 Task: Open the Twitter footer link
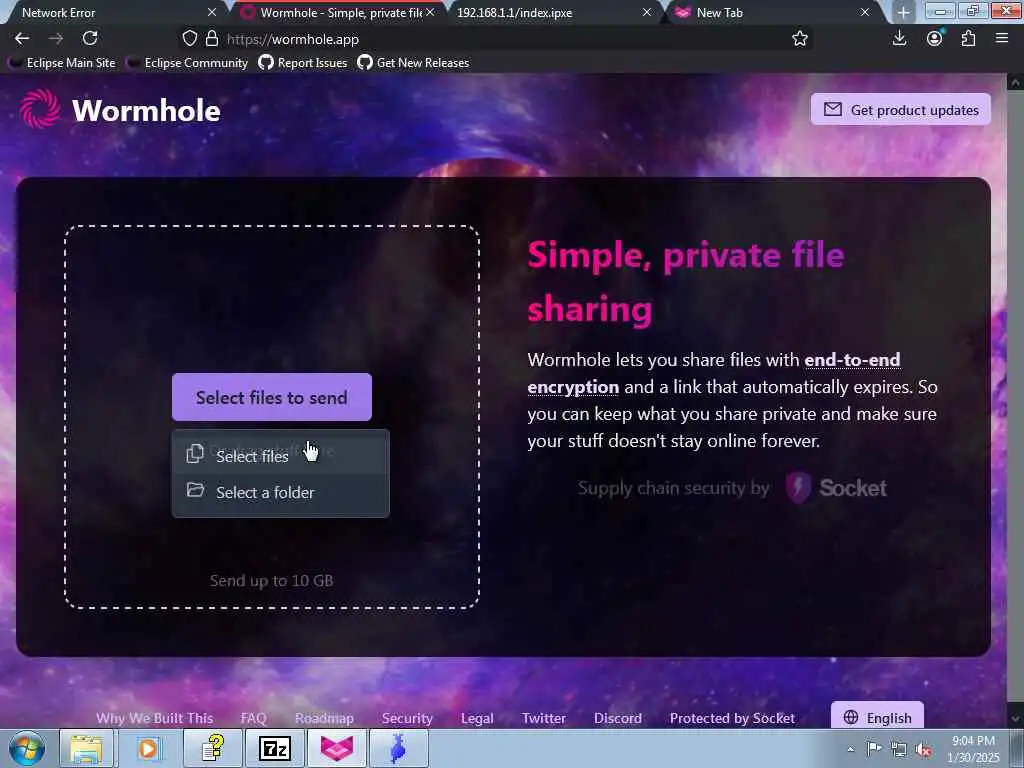pyautogui.click(x=543, y=718)
